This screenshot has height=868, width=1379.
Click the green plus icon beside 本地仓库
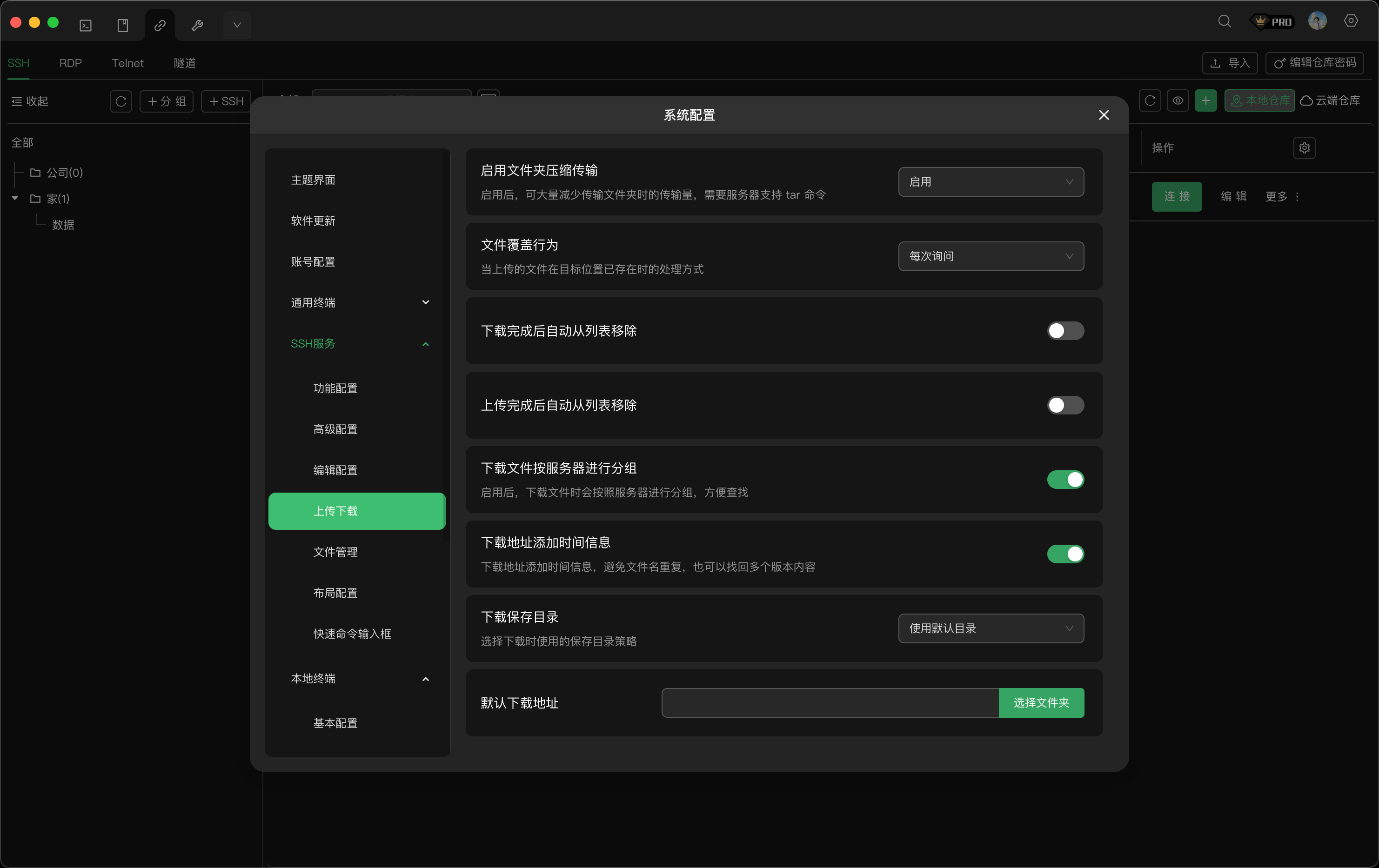pyautogui.click(x=1206, y=100)
